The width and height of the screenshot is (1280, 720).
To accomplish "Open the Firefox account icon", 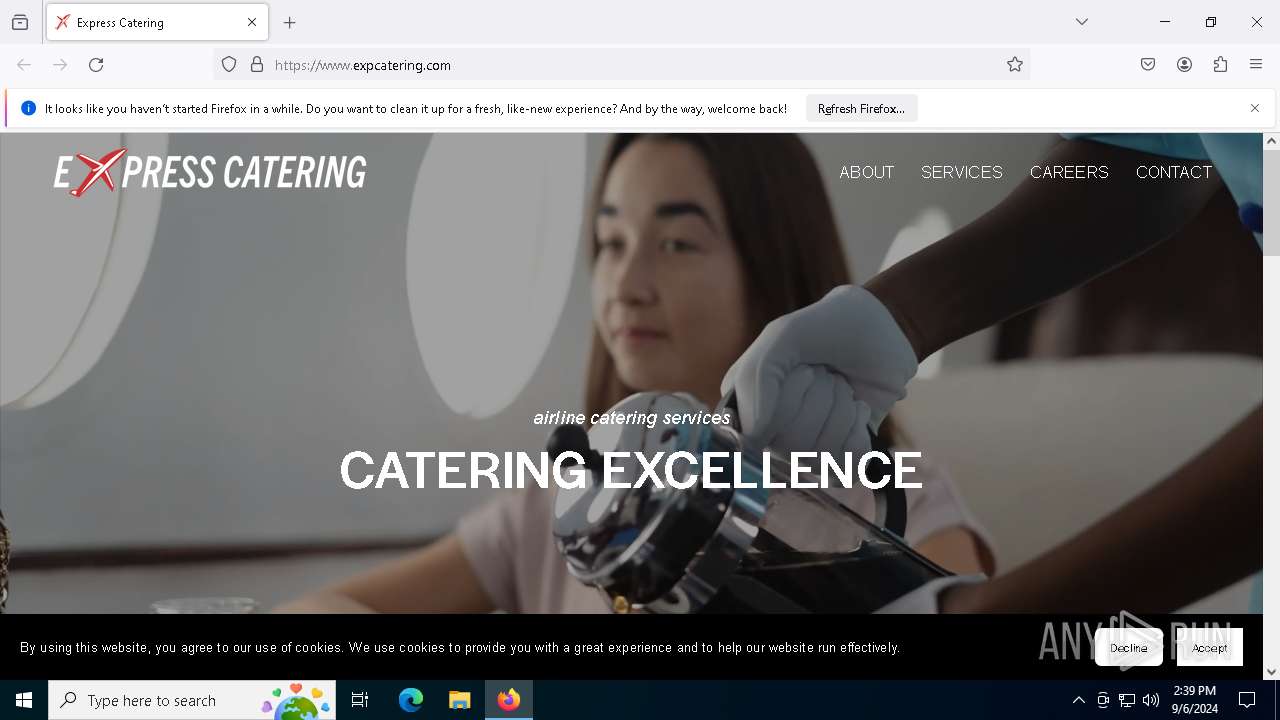I will point(1184,65).
